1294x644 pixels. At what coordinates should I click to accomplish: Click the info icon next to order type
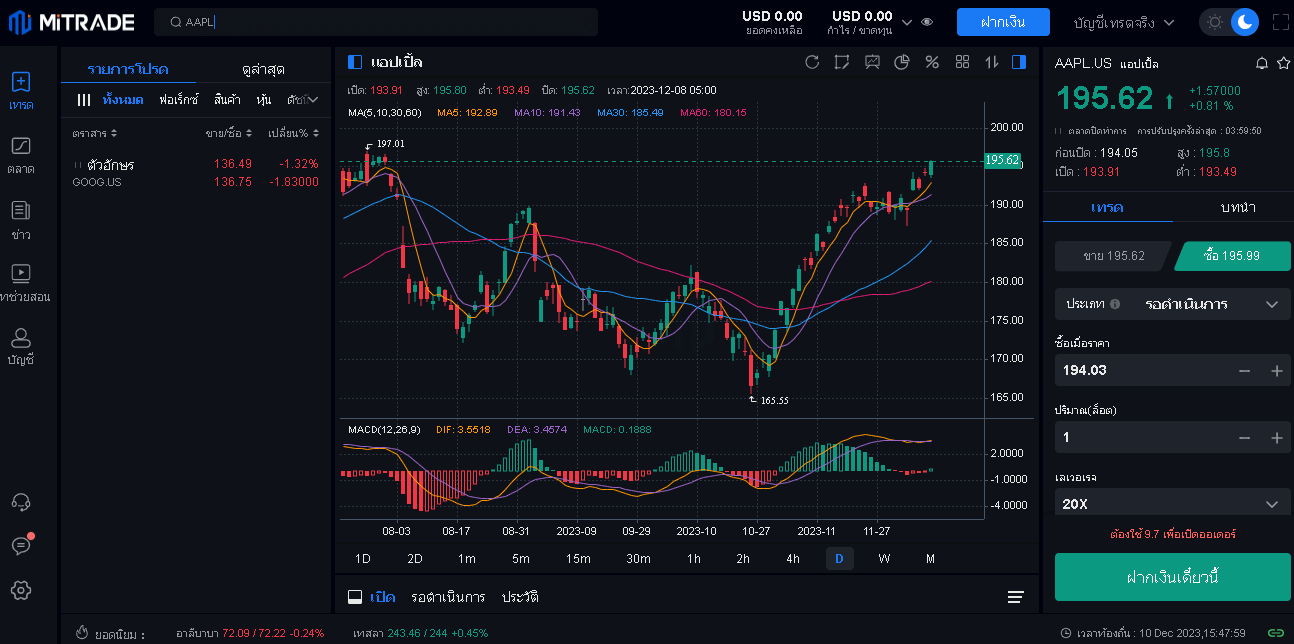coord(1115,303)
